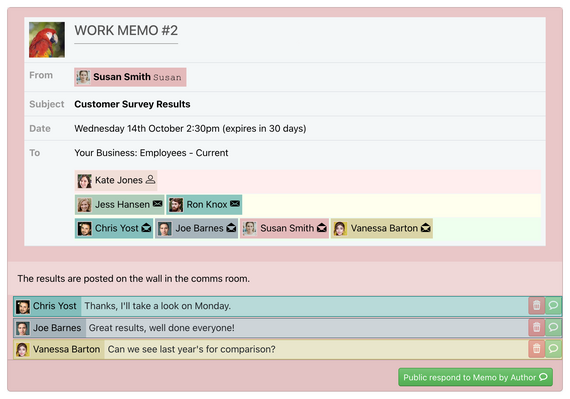This screenshot has width=570, height=399.
Task: Click Chris Yost's name in the responses
Action: pyautogui.click(x=55, y=306)
